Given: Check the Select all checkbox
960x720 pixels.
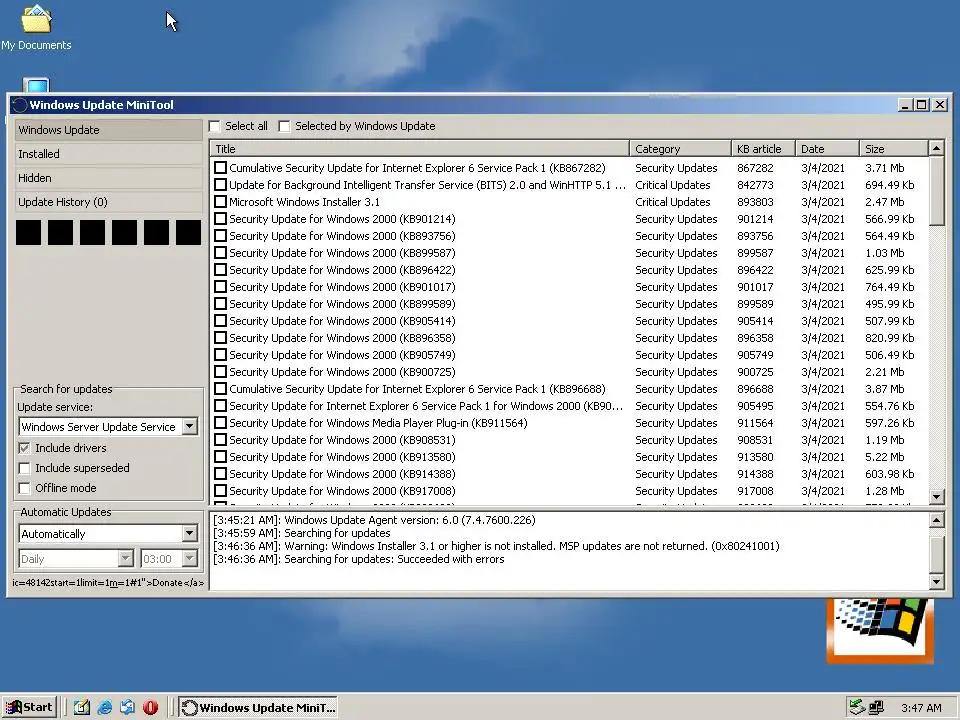Looking at the screenshot, I should point(214,126).
